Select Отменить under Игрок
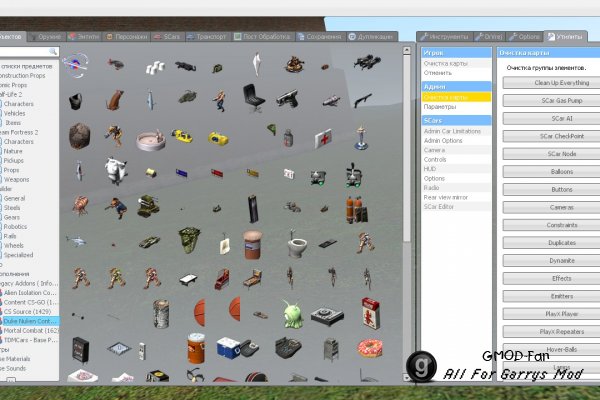The image size is (600, 400). point(456,73)
